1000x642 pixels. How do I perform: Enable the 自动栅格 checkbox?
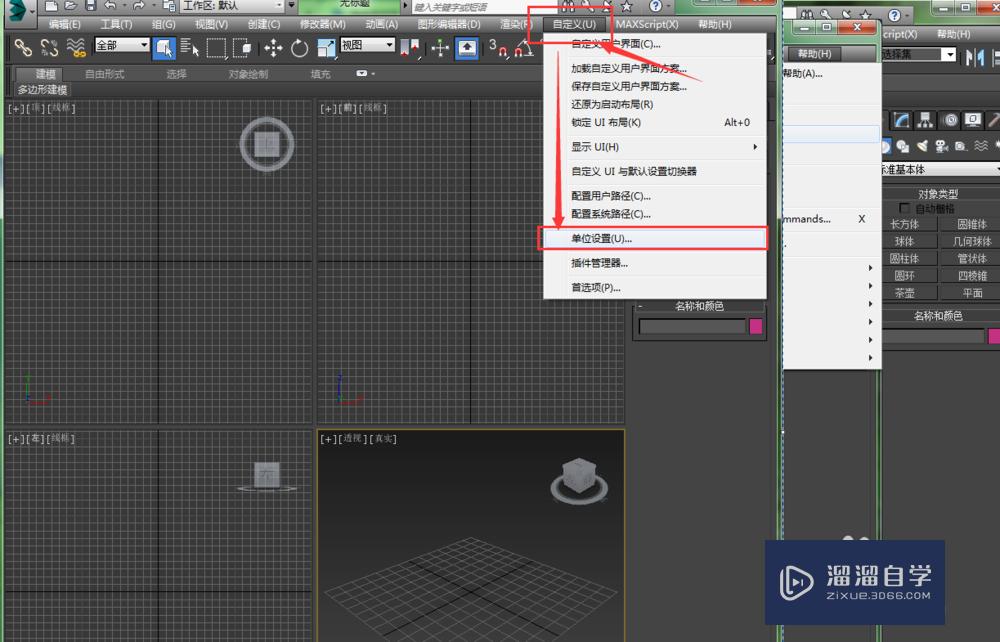pyautogui.click(x=904, y=208)
